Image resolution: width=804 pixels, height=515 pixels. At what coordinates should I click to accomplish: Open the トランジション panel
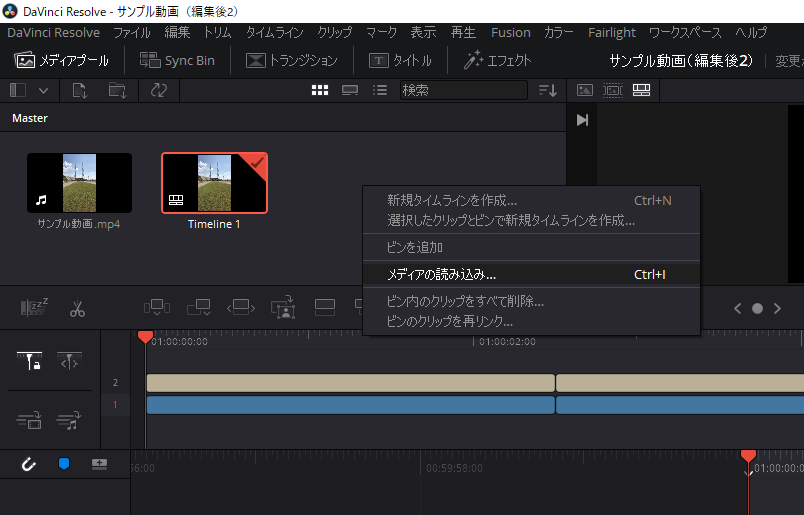coord(291,61)
